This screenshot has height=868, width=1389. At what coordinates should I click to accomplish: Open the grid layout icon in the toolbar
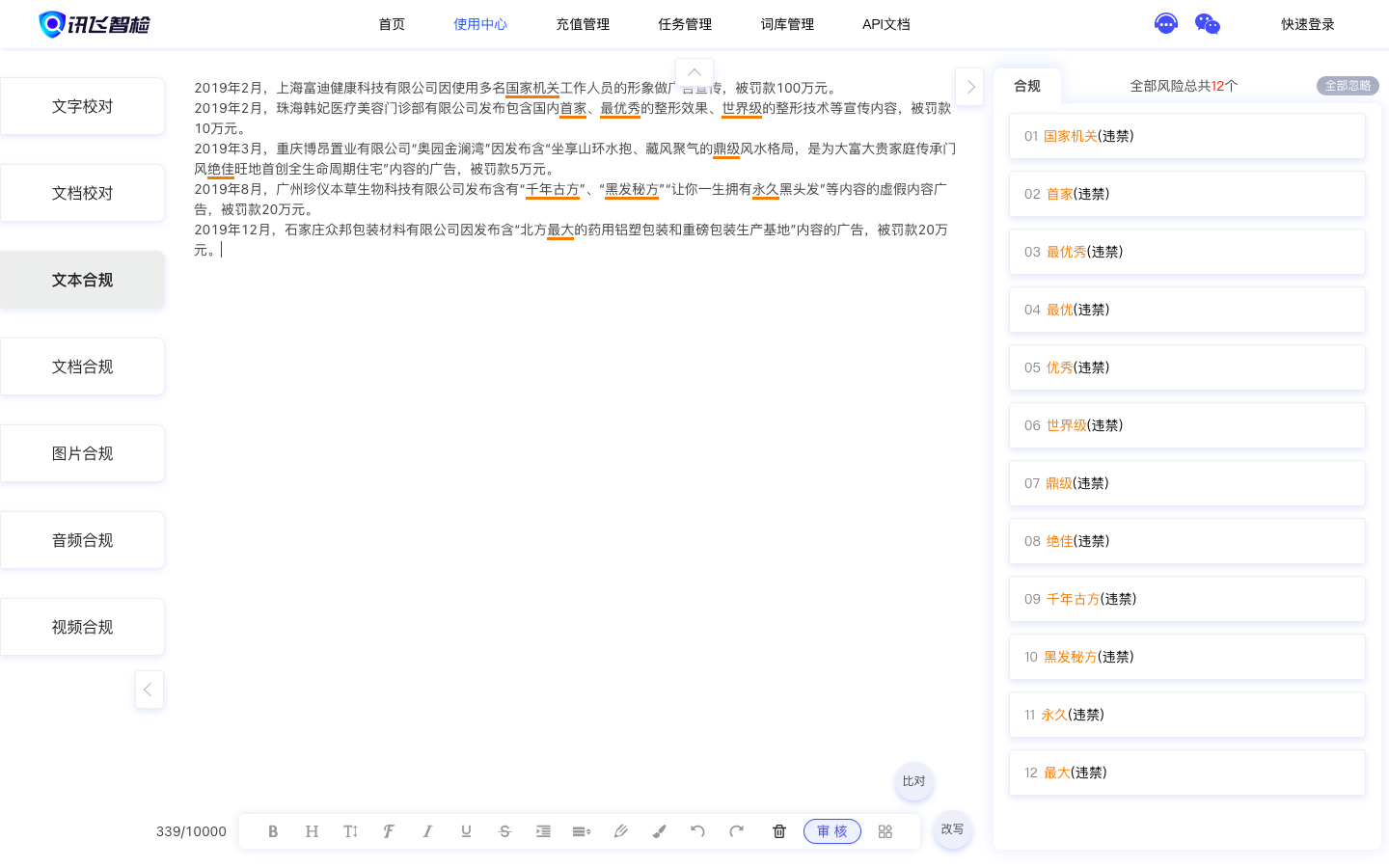tap(885, 831)
